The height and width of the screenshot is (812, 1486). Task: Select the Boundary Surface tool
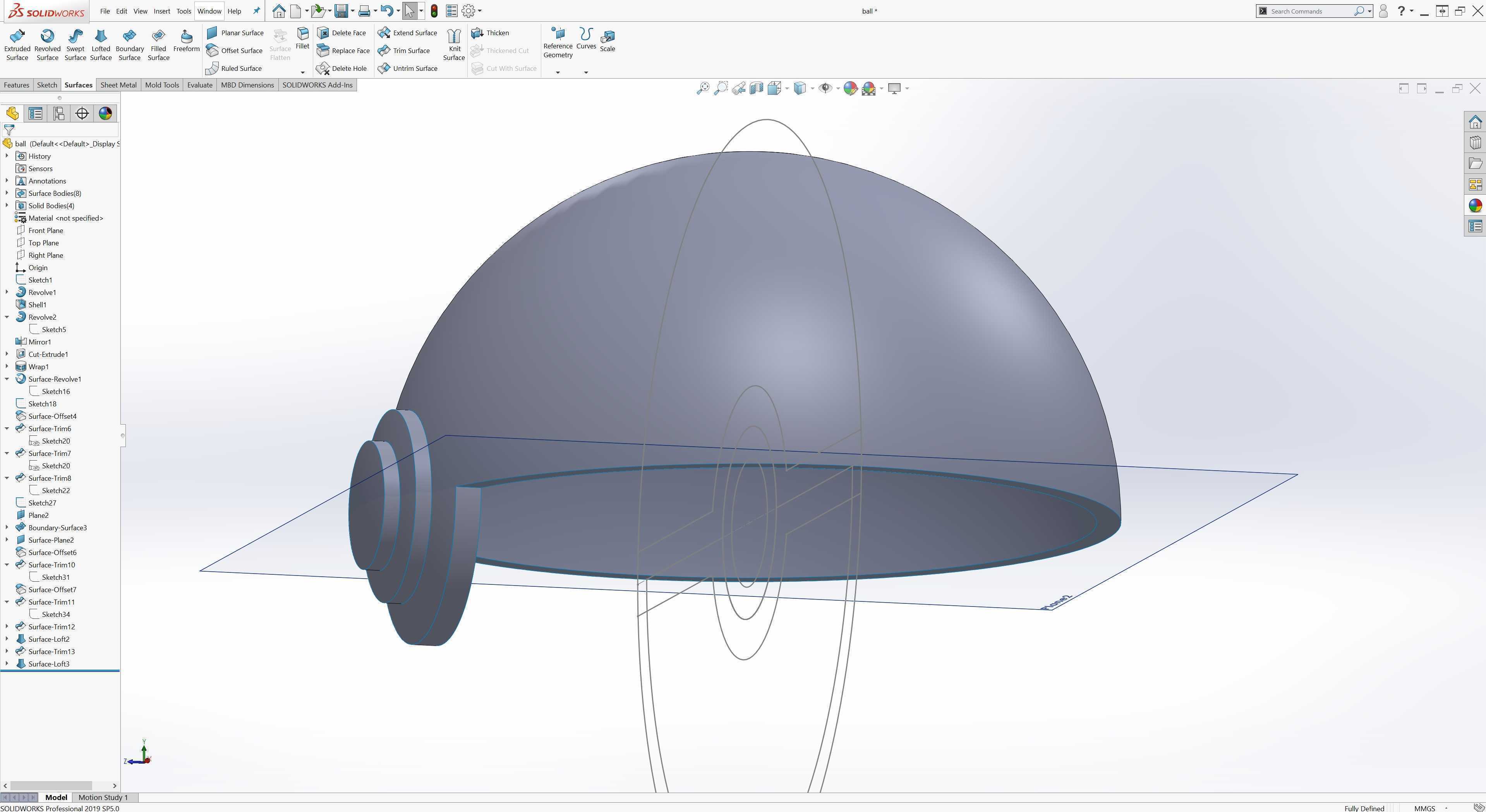[130, 45]
